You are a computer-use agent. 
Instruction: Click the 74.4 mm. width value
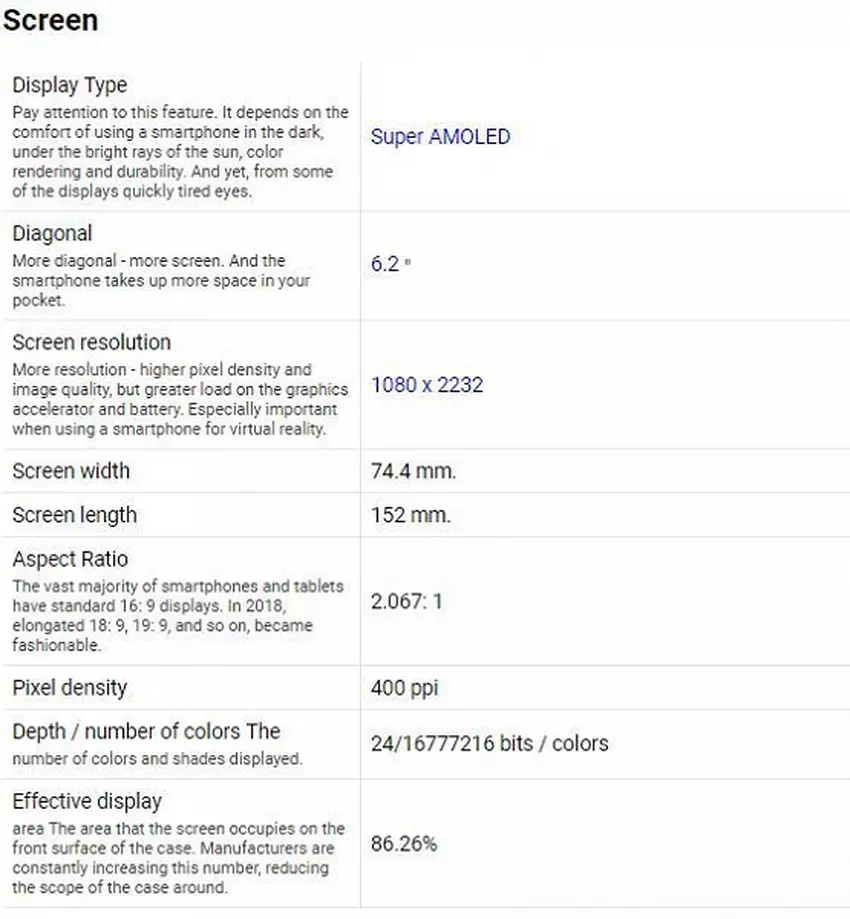click(413, 471)
